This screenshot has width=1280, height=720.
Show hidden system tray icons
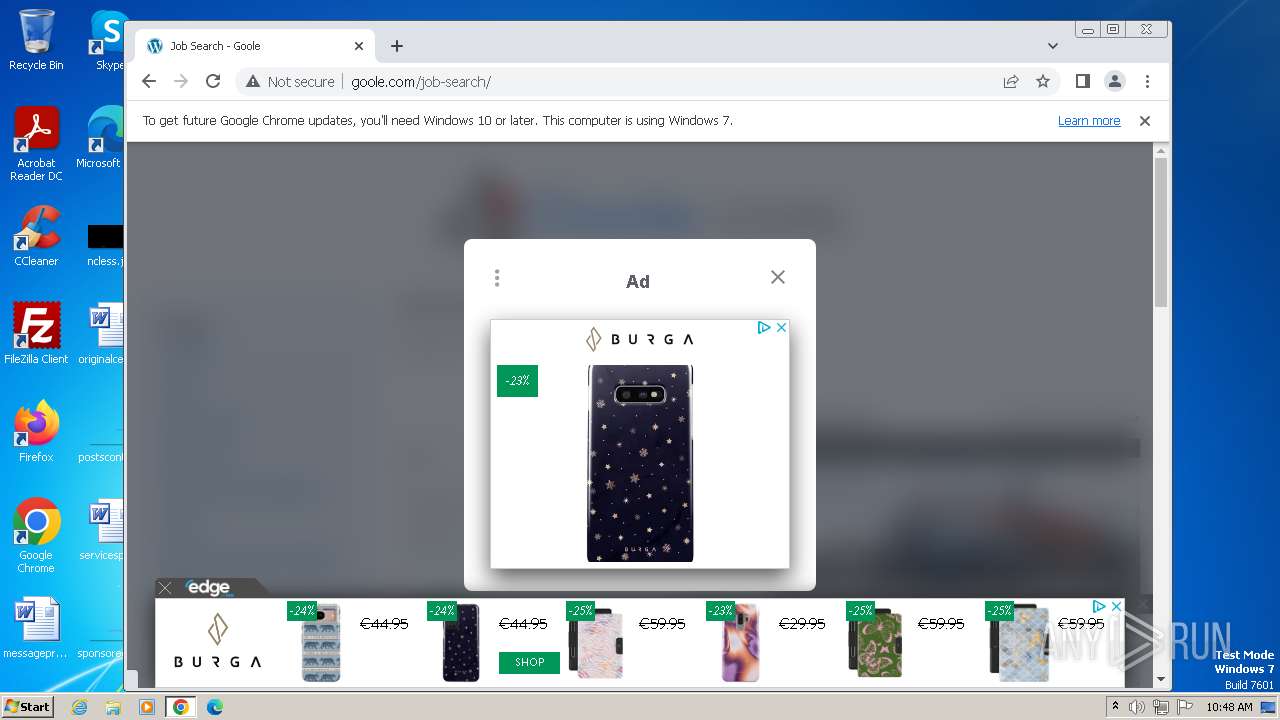click(x=1115, y=707)
